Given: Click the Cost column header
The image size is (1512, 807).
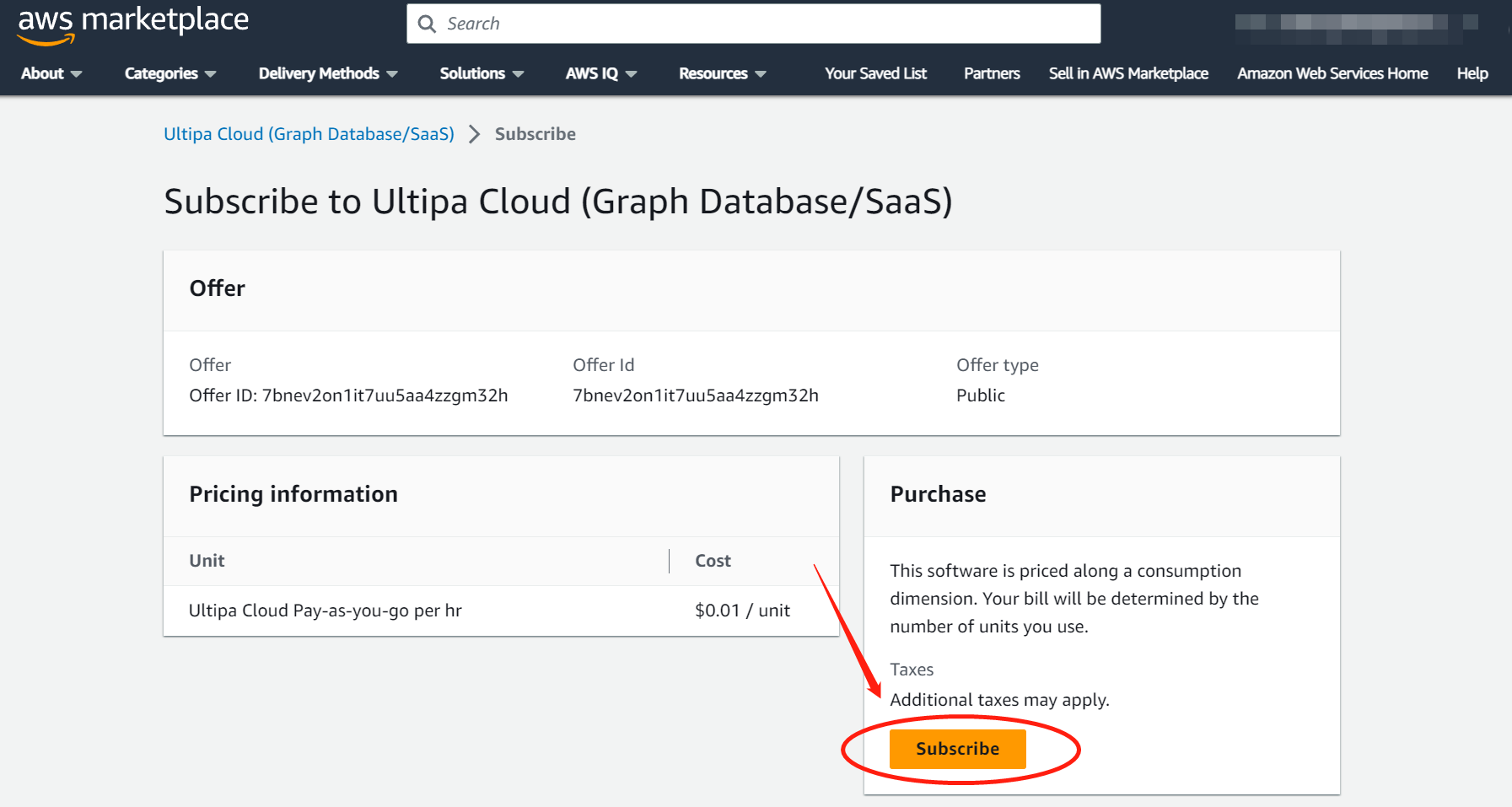Looking at the screenshot, I should [x=713, y=561].
